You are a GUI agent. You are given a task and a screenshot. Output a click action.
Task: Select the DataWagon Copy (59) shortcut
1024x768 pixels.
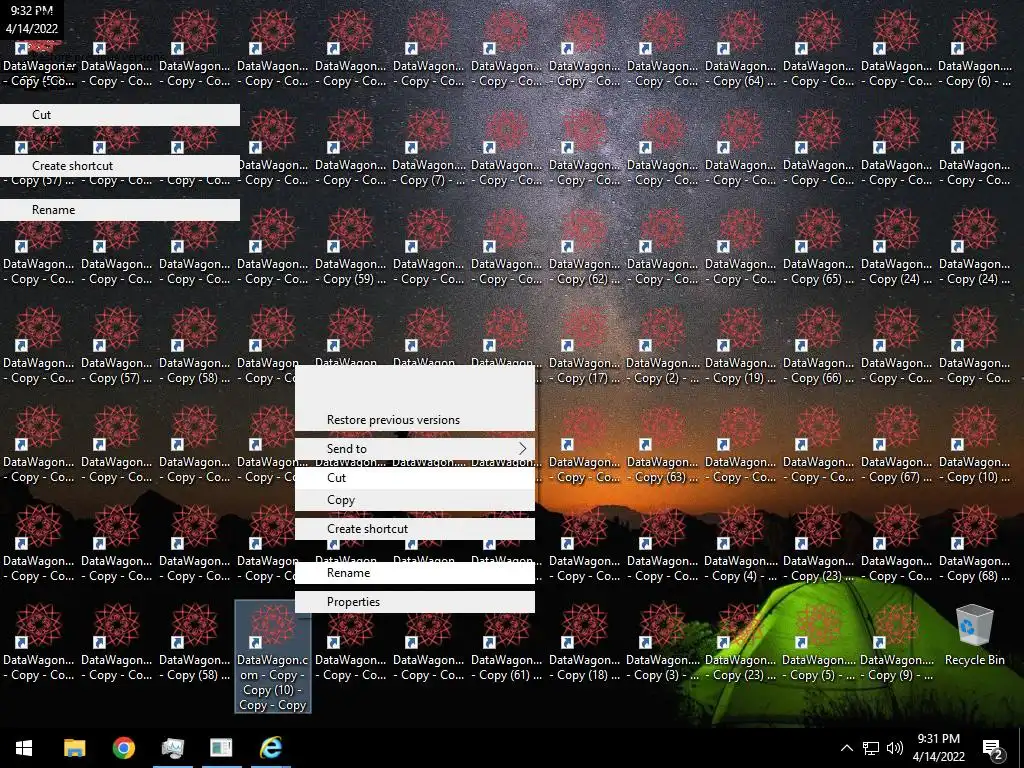[351, 248]
